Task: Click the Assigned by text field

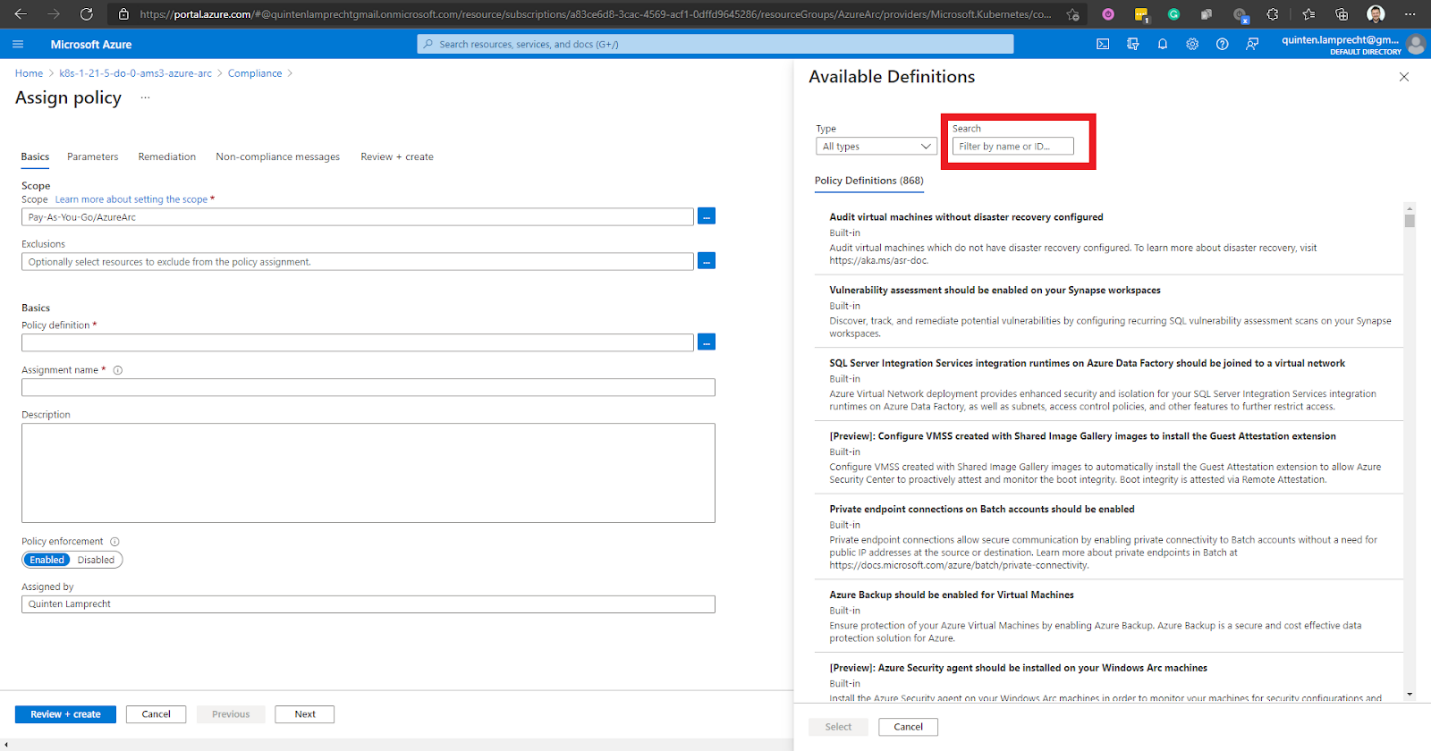Action: [368, 604]
